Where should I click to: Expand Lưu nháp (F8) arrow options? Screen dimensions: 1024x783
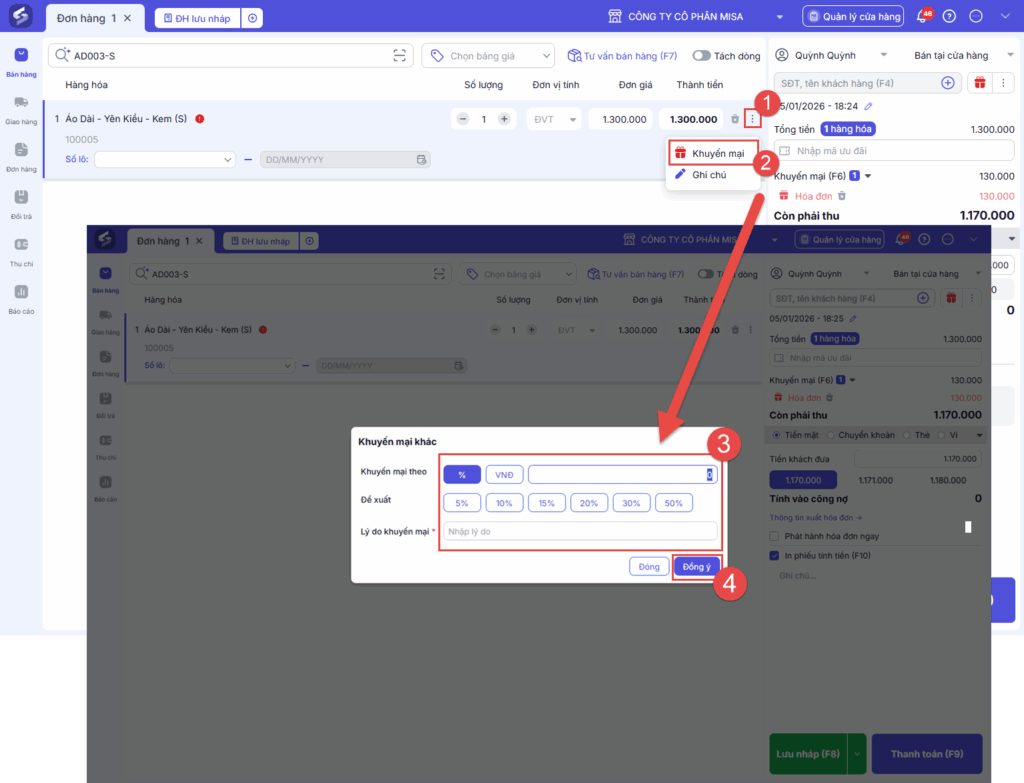(x=857, y=754)
